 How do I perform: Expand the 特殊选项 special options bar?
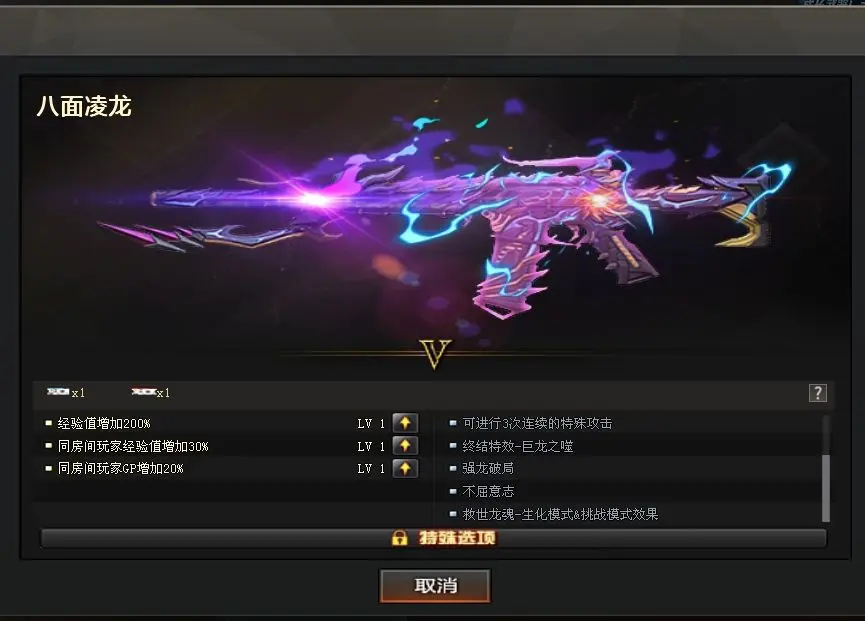tap(434, 538)
